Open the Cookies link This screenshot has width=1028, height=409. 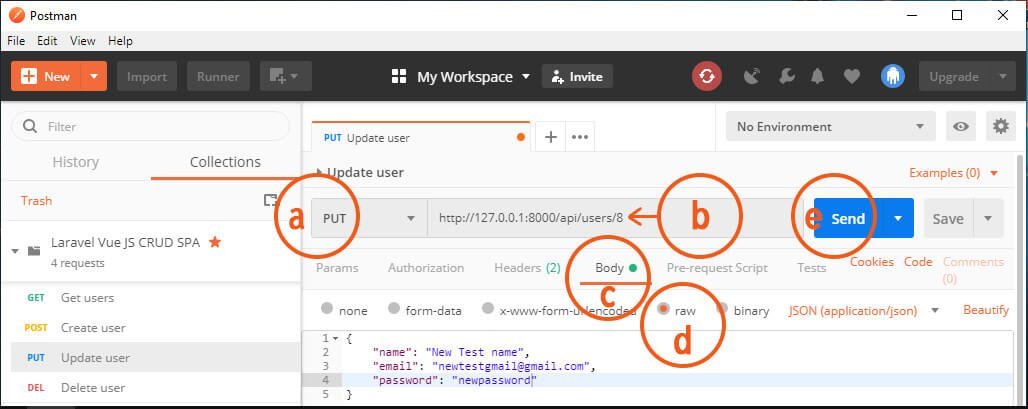point(872,262)
